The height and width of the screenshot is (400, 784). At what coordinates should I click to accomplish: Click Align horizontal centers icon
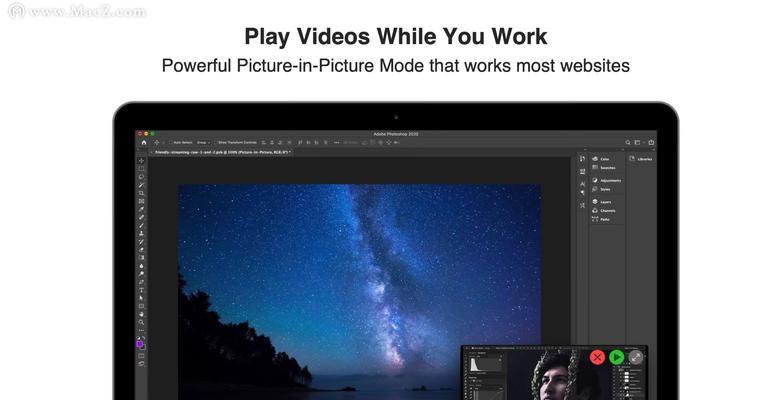[x=272, y=142]
